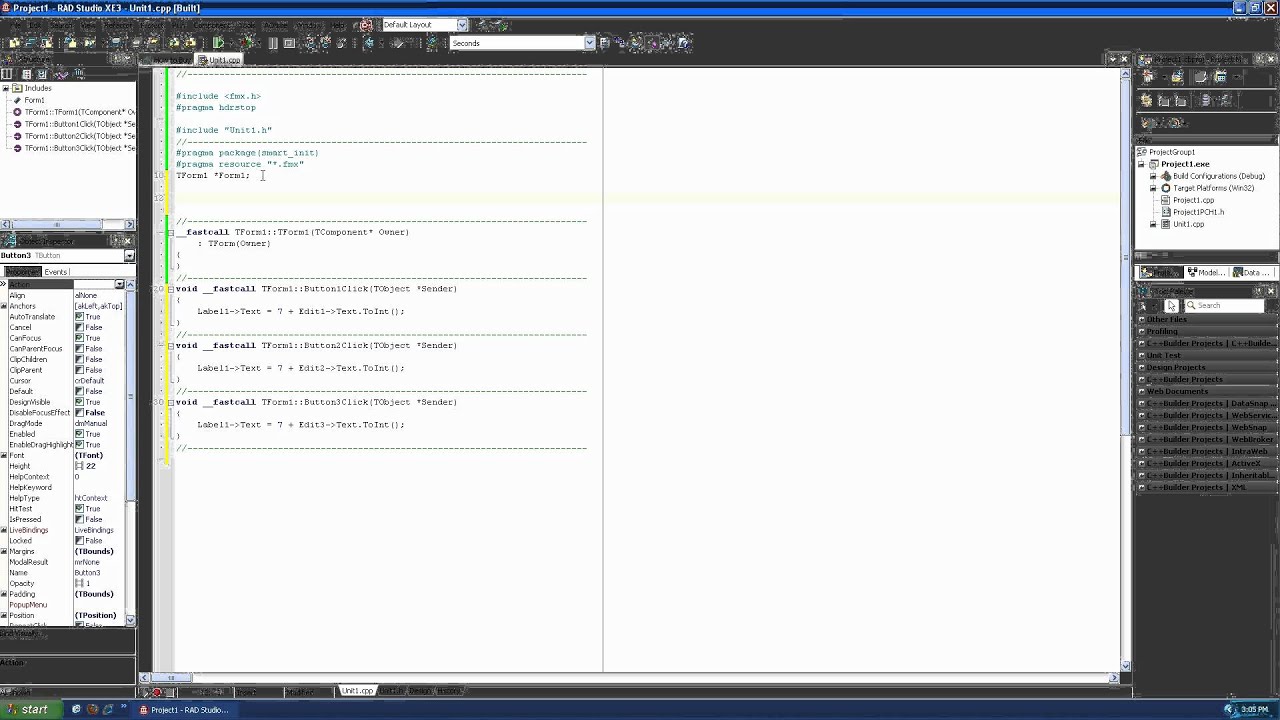
Task: Toggle the HitTest checkbox
Action: click(x=79, y=509)
